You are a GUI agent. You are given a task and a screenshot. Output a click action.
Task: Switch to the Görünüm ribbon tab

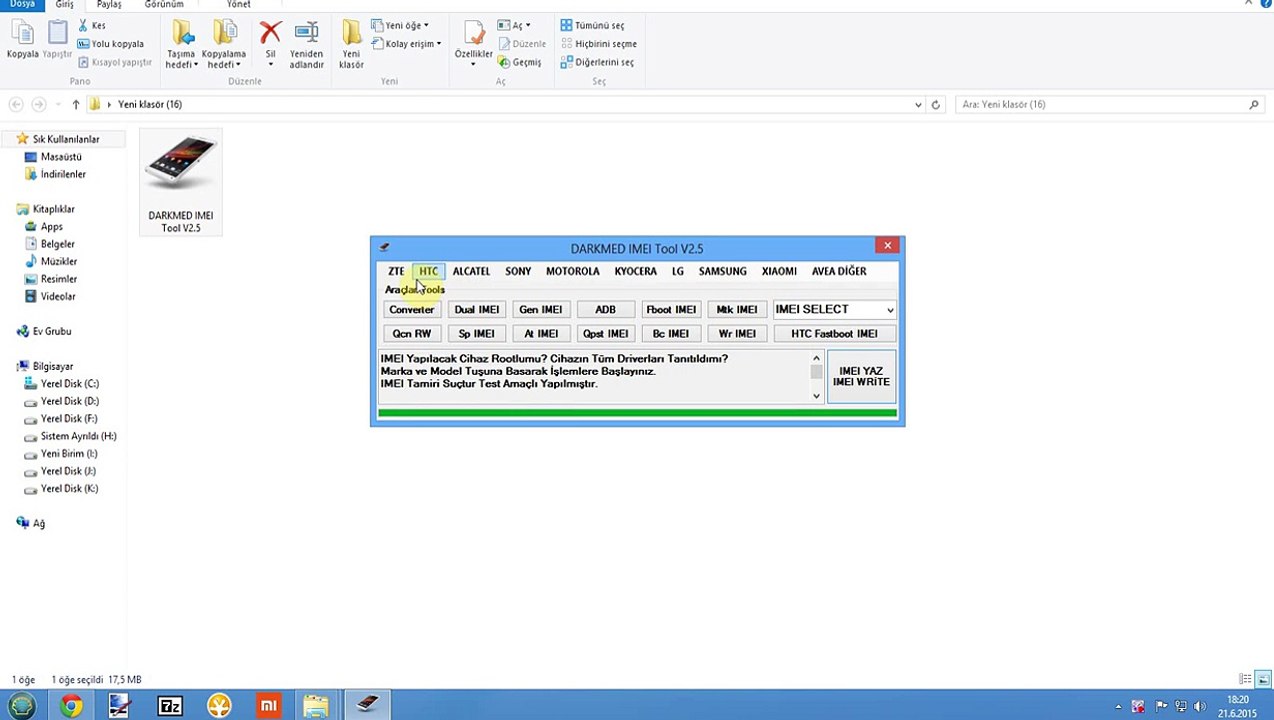click(164, 5)
